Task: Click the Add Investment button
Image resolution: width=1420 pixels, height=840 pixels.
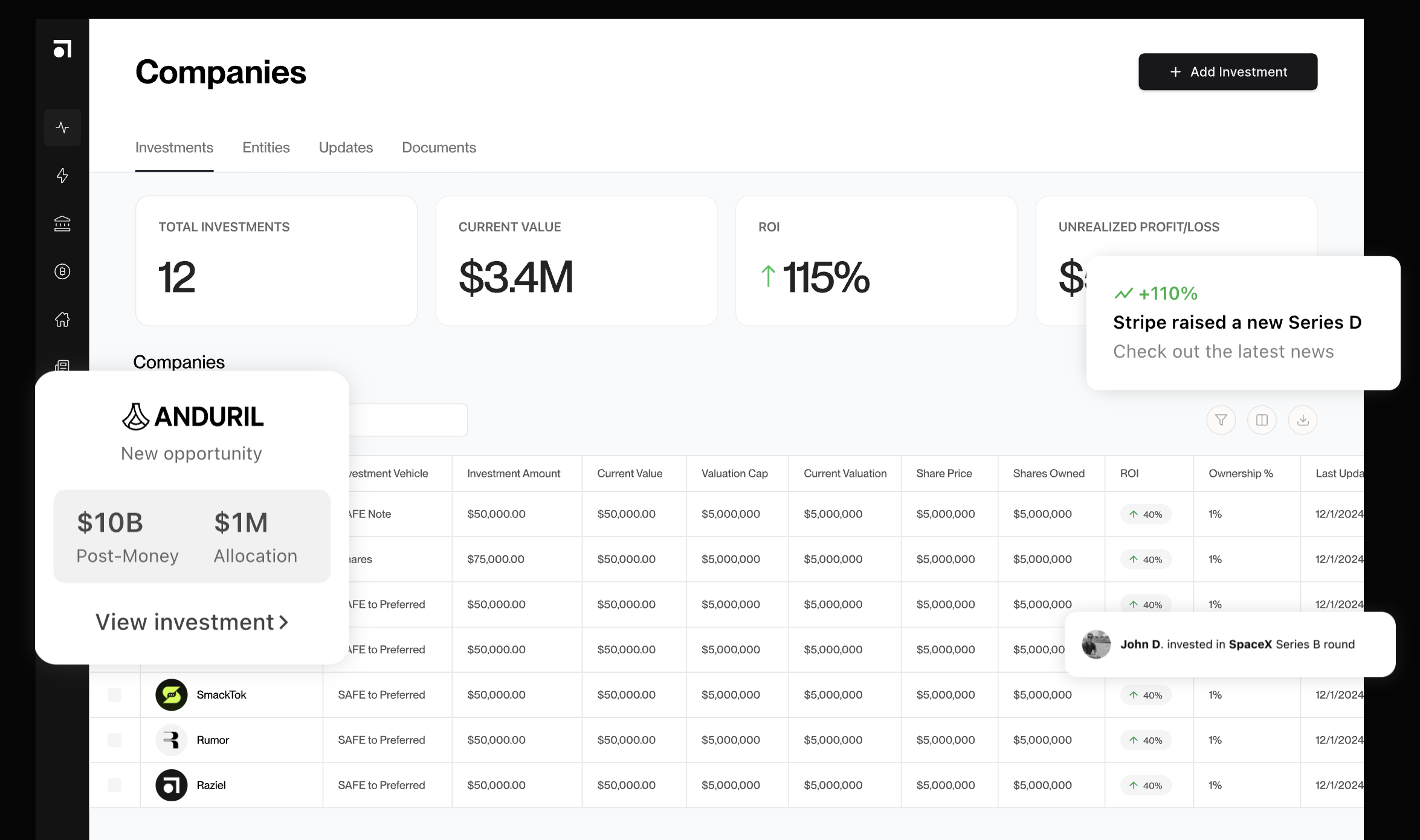Action: [x=1227, y=72]
